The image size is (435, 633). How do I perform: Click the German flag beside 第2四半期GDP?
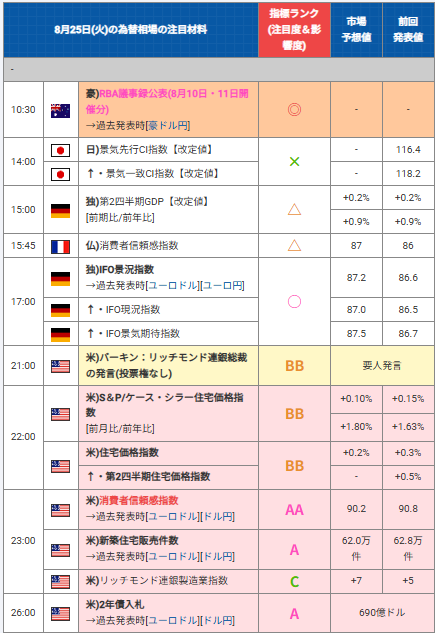pos(60,211)
